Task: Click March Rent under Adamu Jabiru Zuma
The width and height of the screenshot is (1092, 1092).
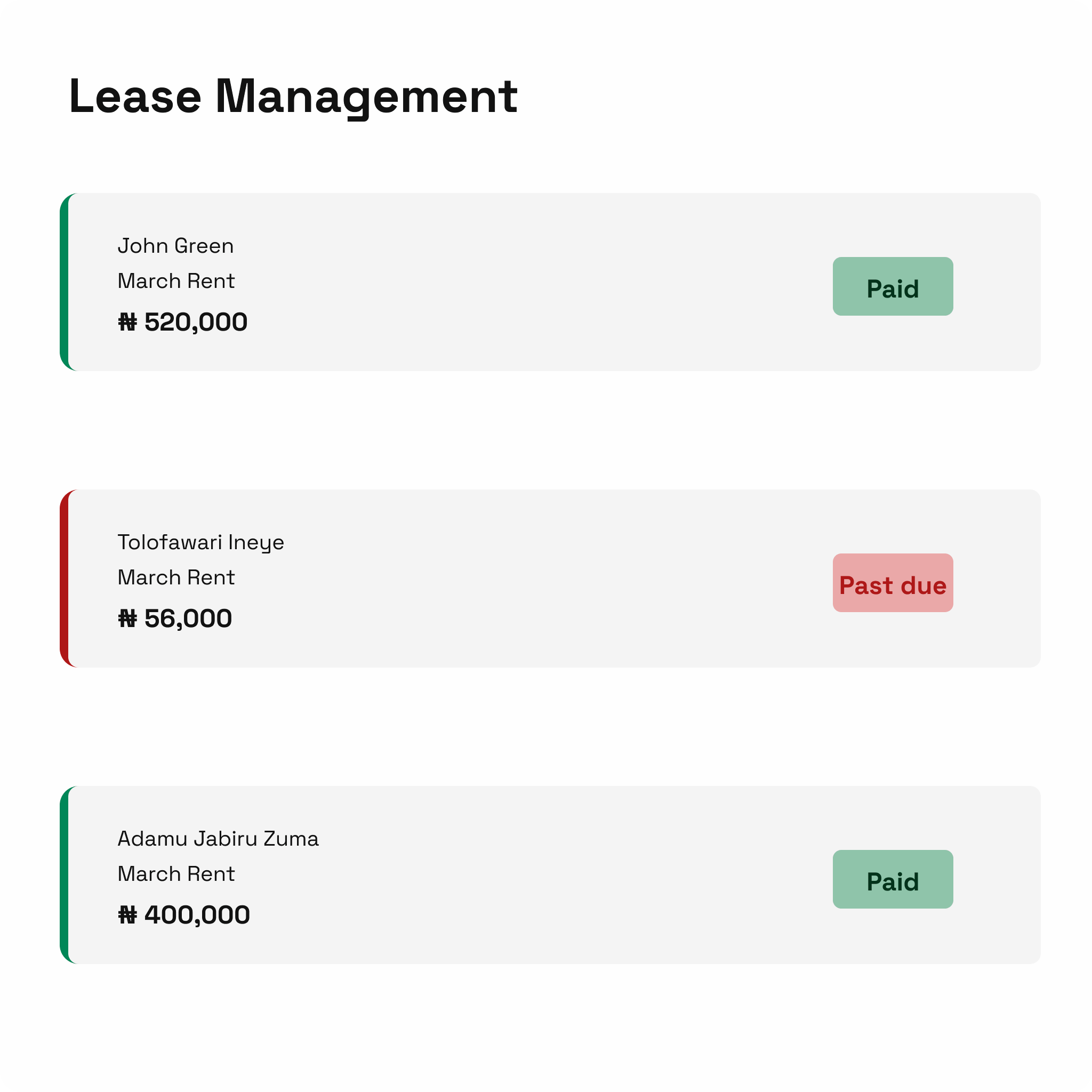Action: [x=176, y=873]
